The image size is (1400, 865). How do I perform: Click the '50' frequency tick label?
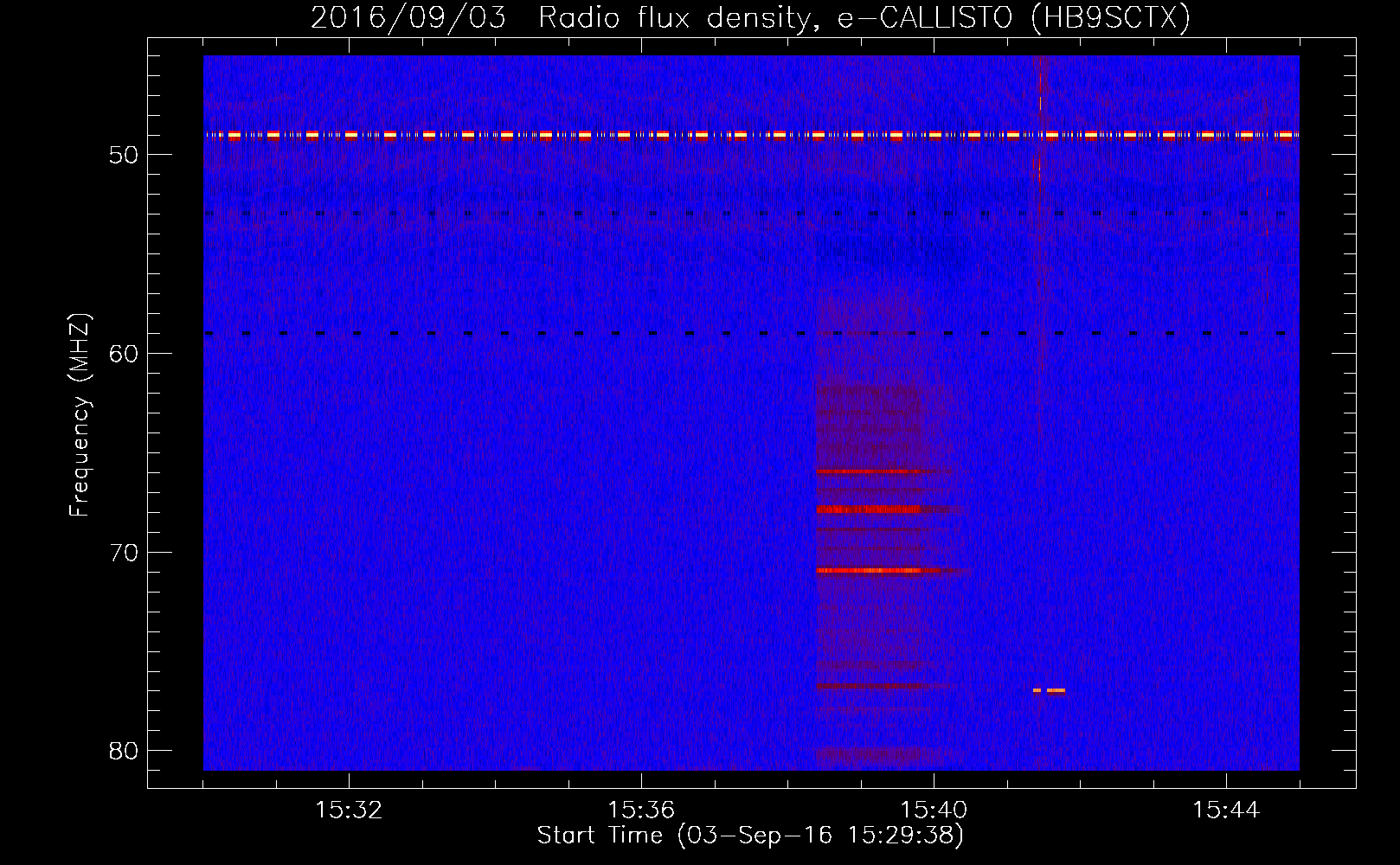(x=124, y=155)
